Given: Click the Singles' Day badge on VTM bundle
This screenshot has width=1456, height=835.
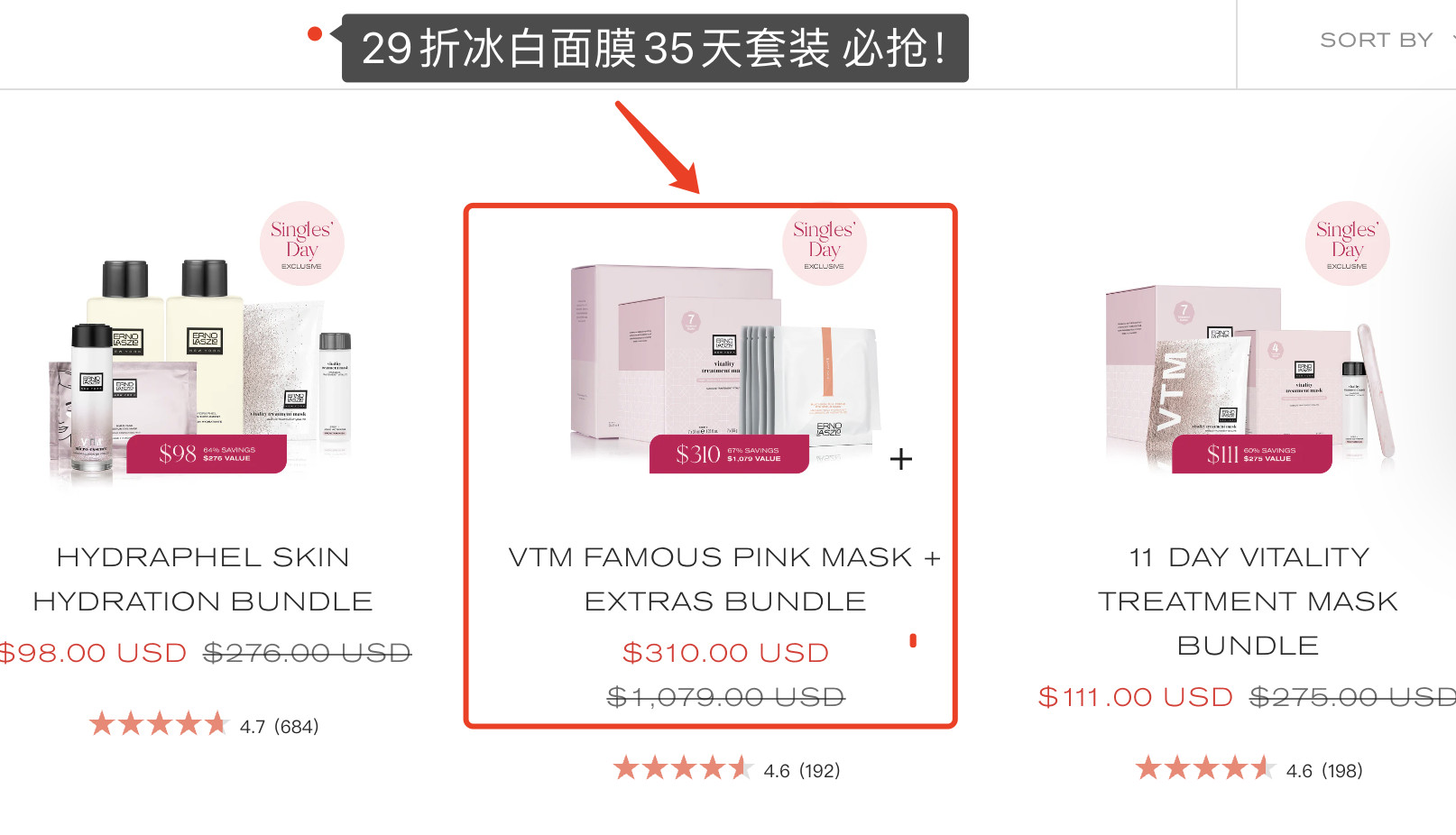Looking at the screenshot, I should [825, 243].
